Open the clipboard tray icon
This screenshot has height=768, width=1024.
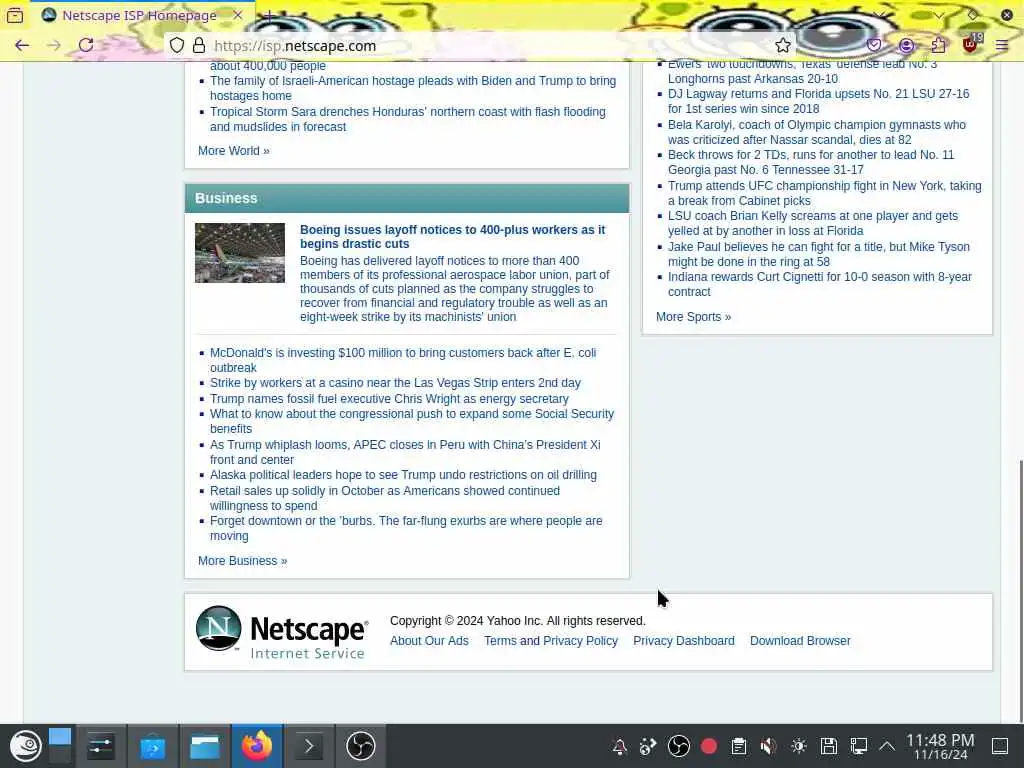[x=739, y=746]
